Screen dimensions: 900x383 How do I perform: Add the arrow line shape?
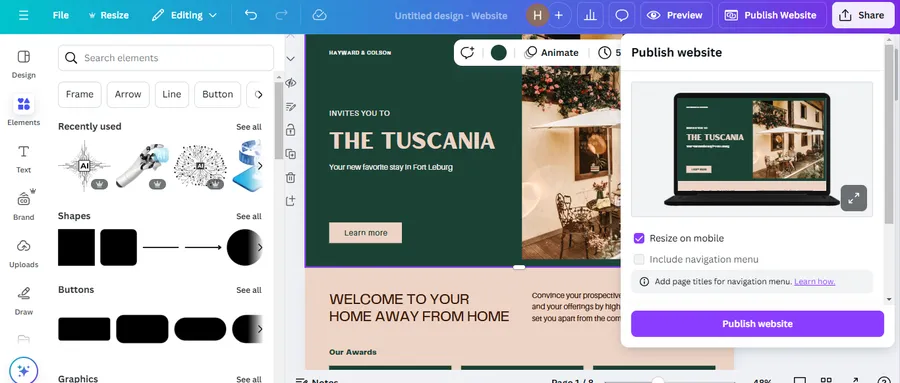point(203,247)
